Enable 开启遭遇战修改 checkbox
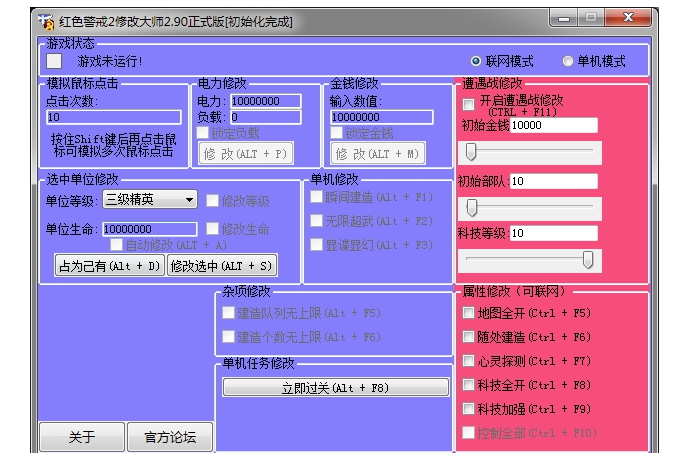Screen dimensions: 690x453 coord(469,102)
